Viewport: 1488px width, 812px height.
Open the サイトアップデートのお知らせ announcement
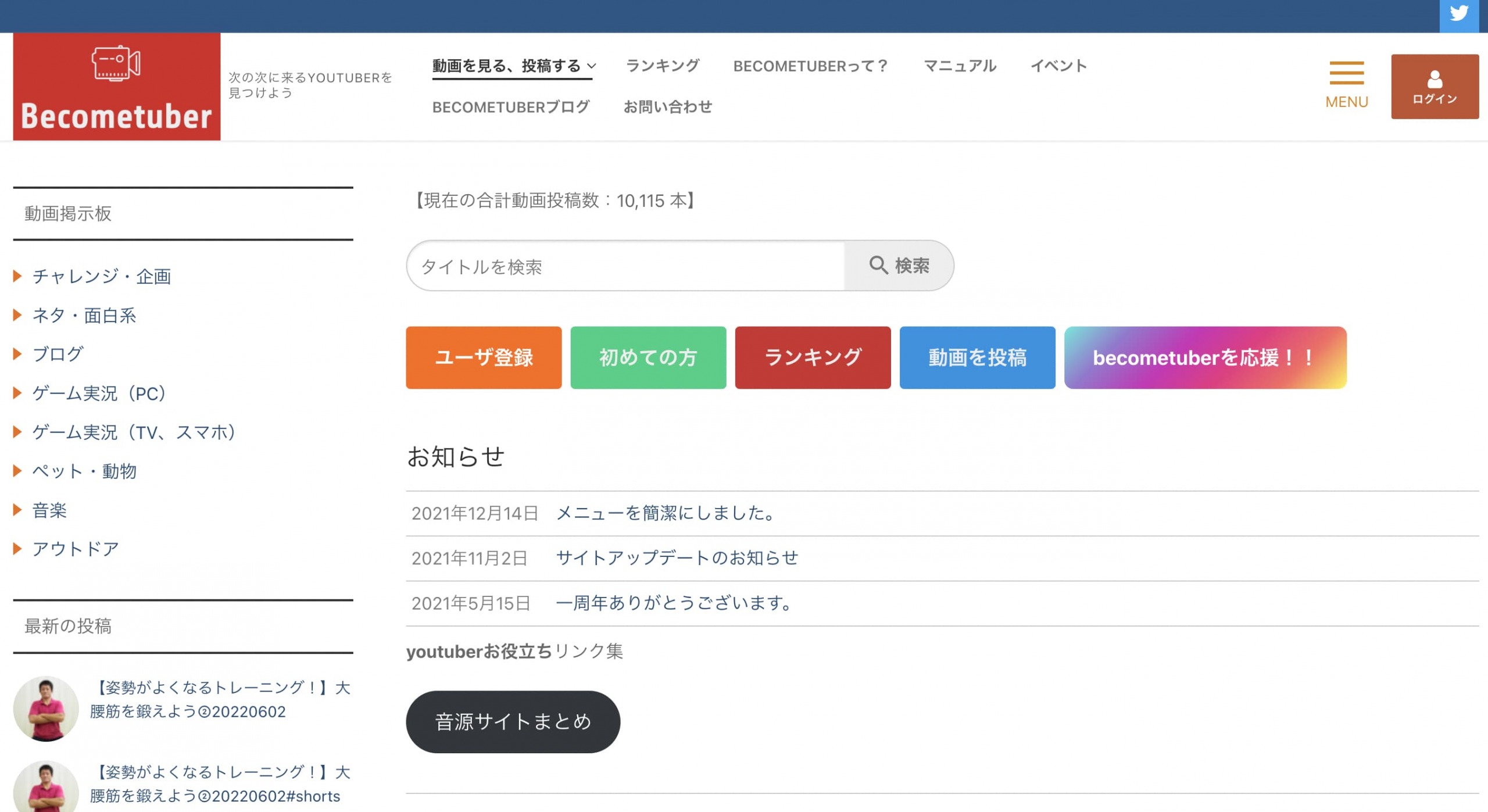coord(677,557)
